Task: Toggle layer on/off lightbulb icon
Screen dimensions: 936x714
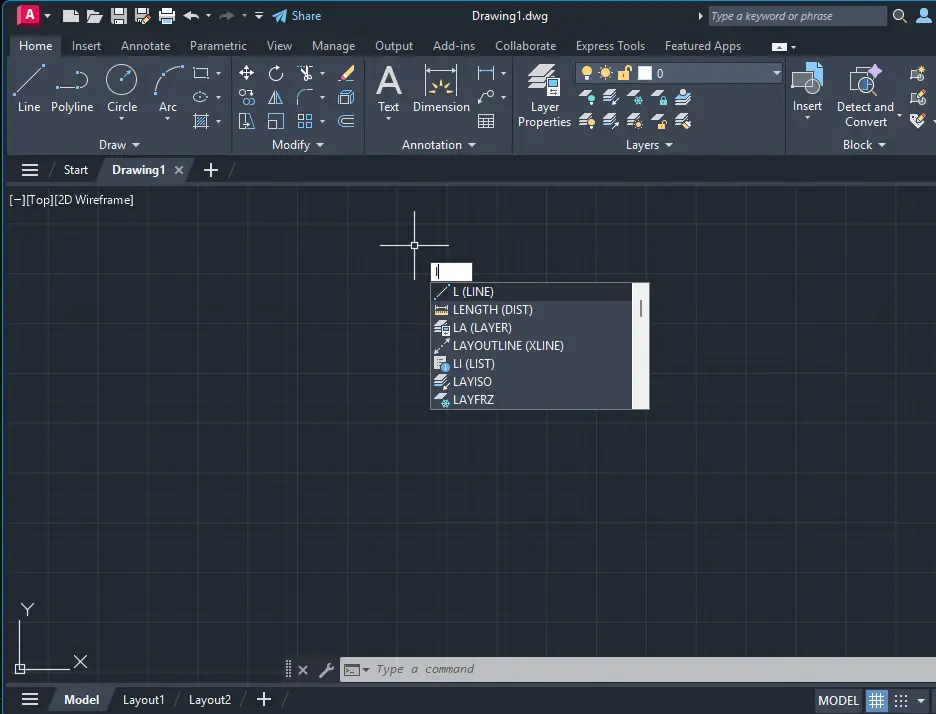Action: 587,73
